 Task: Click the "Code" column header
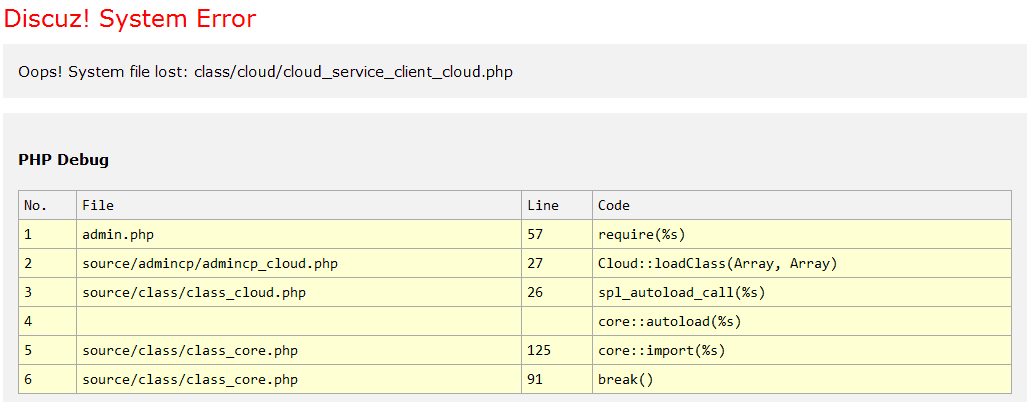802,205
